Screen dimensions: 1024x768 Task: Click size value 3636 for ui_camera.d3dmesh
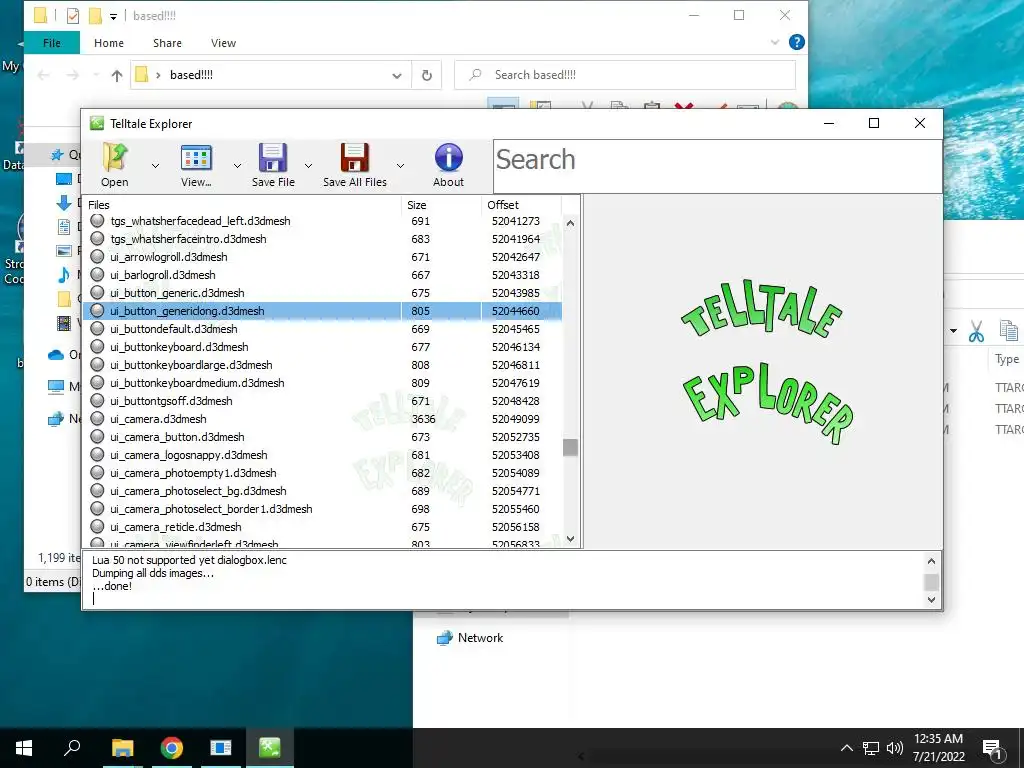click(x=423, y=419)
